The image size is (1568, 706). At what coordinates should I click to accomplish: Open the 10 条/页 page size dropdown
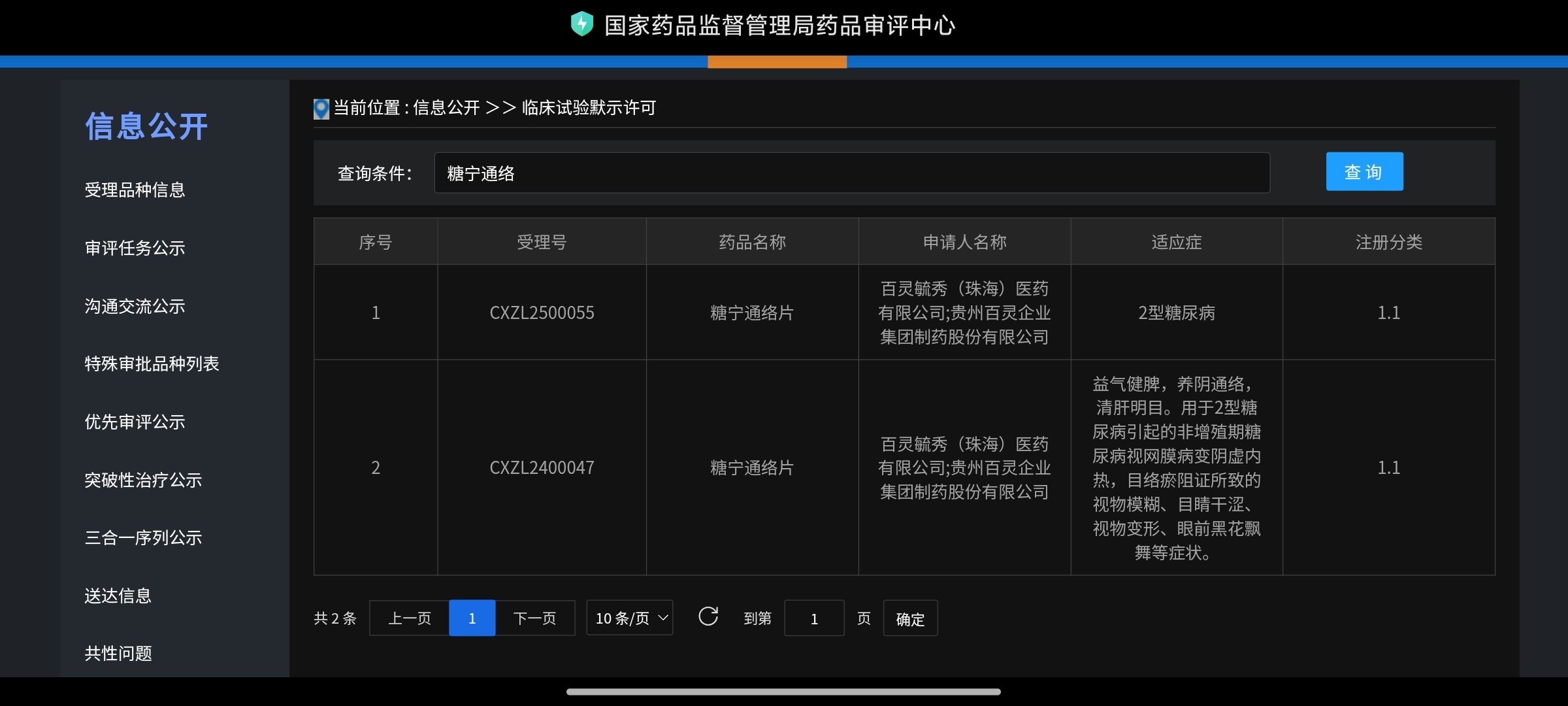pos(630,618)
